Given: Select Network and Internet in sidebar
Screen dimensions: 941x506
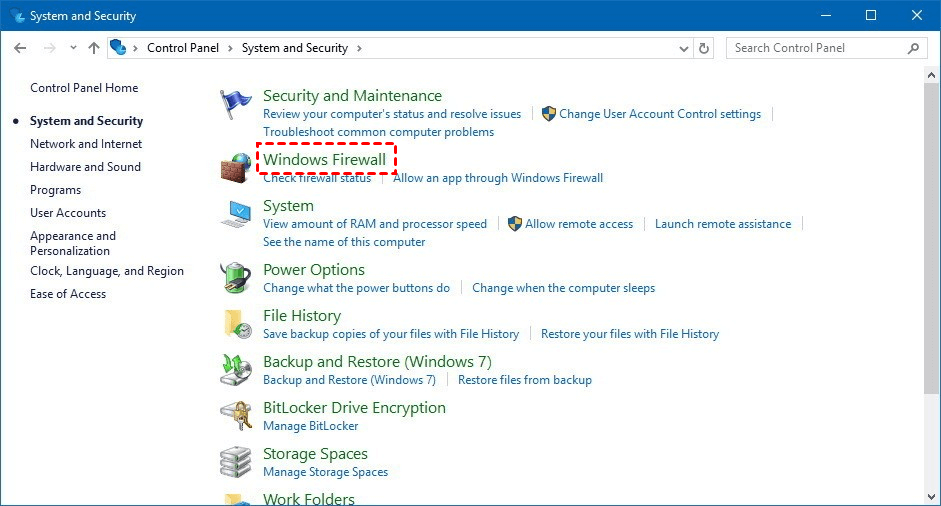Looking at the screenshot, I should [x=86, y=144].
